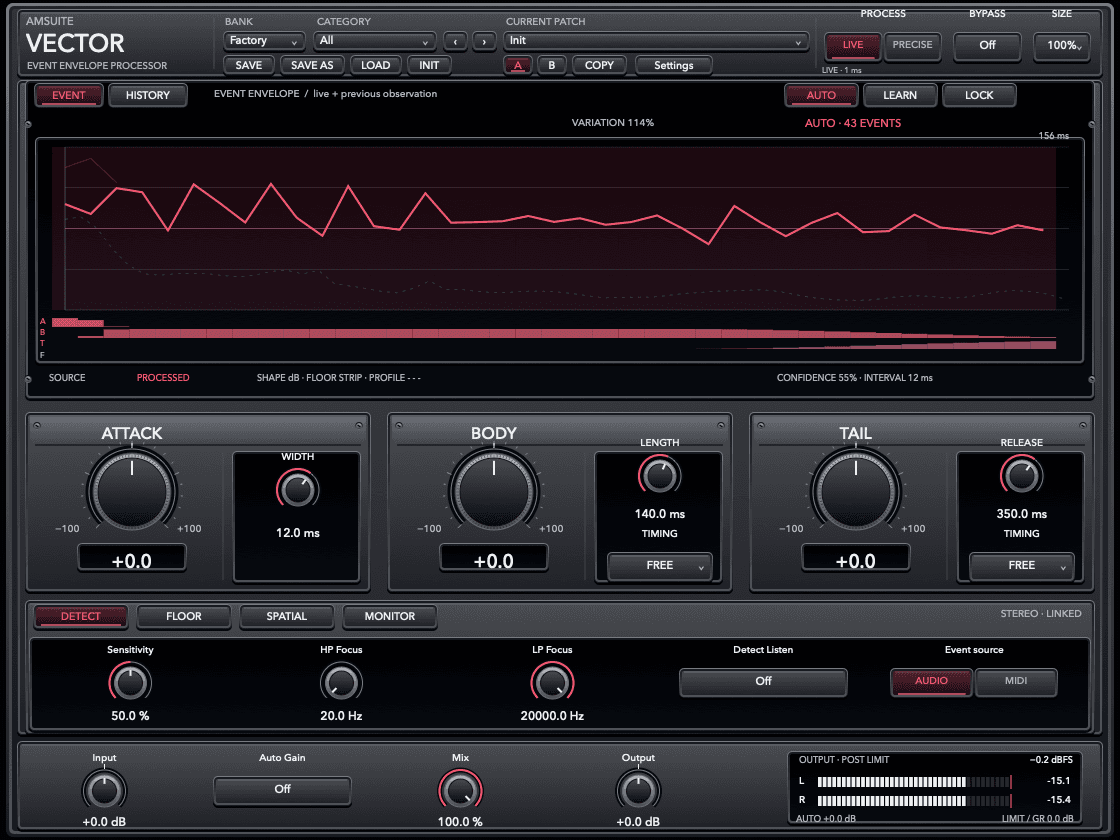Open the Bank Factory dropdown

click(264, 41)
